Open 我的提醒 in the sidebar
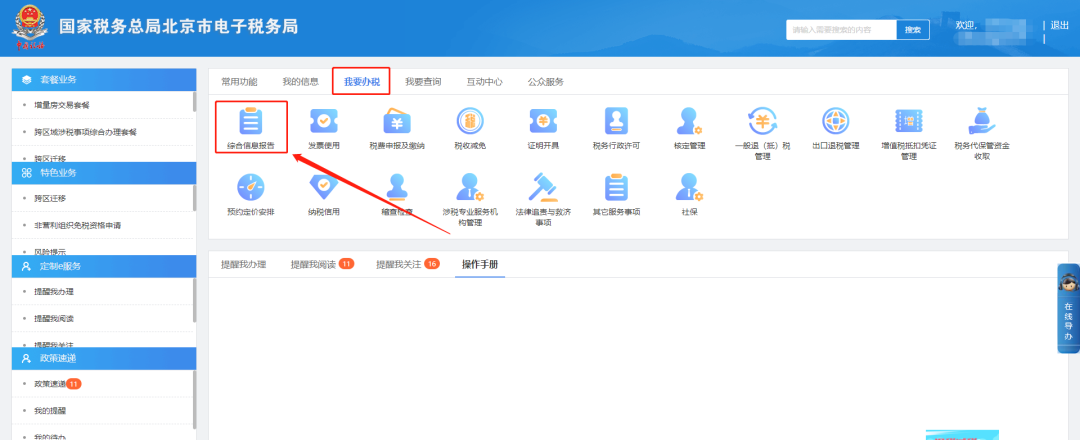Viewport: 1080px width, 440px height. 50,410
